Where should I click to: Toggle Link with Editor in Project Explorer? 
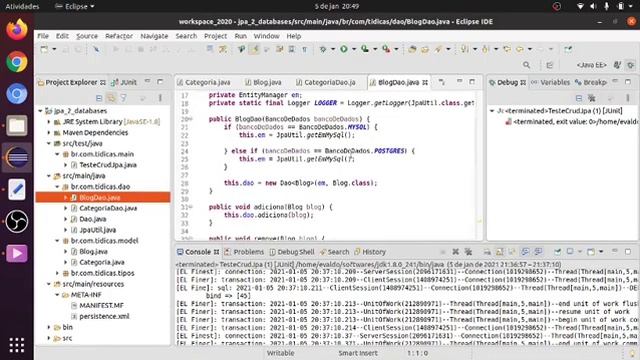click(x=111, y=98)
